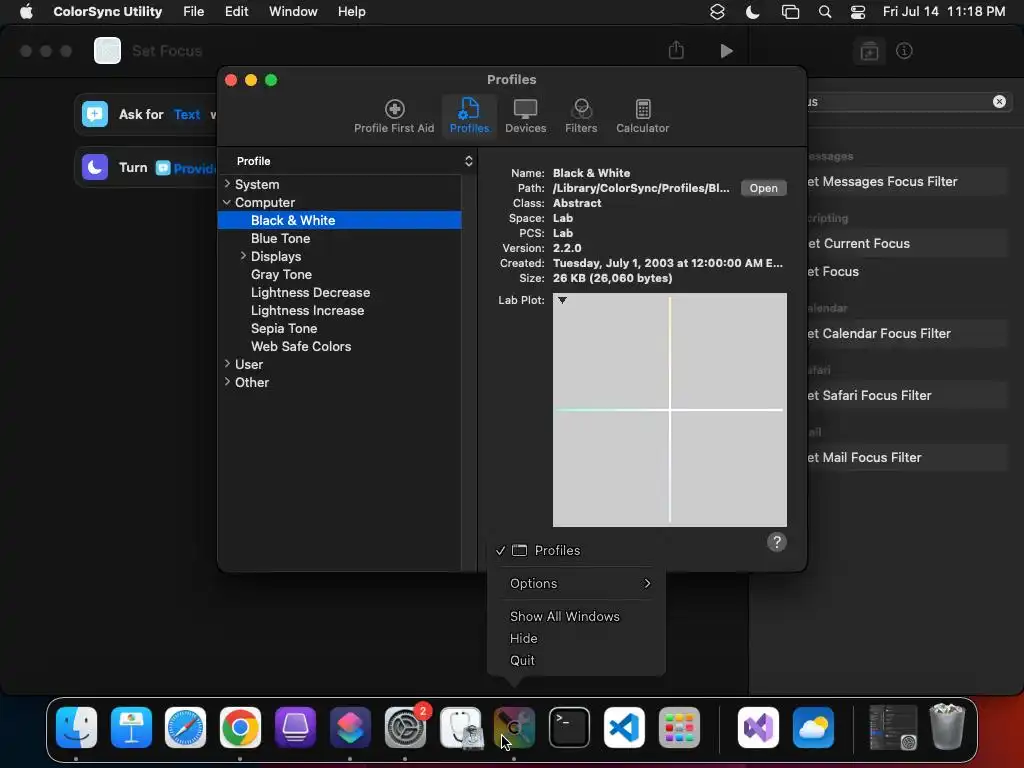Clear the Shortcuts search field
1024x768 pixels.
point(999,101)
